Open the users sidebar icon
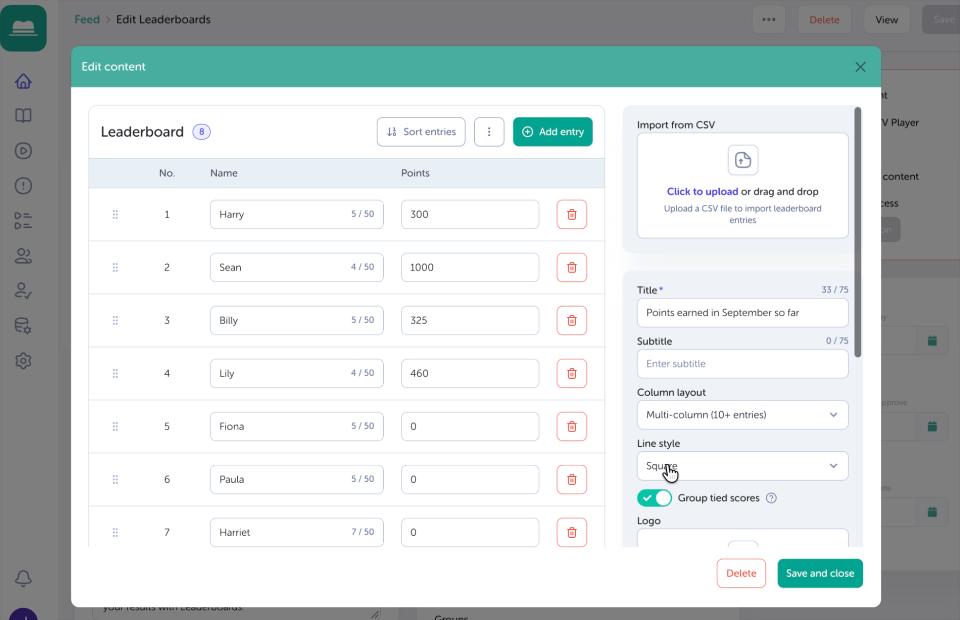The image size is (960, 620). 23,256
